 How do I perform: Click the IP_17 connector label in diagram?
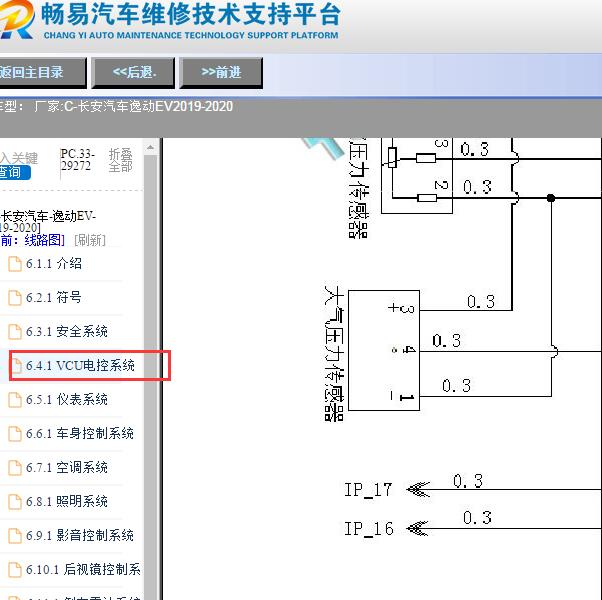(x=368, y=490)
